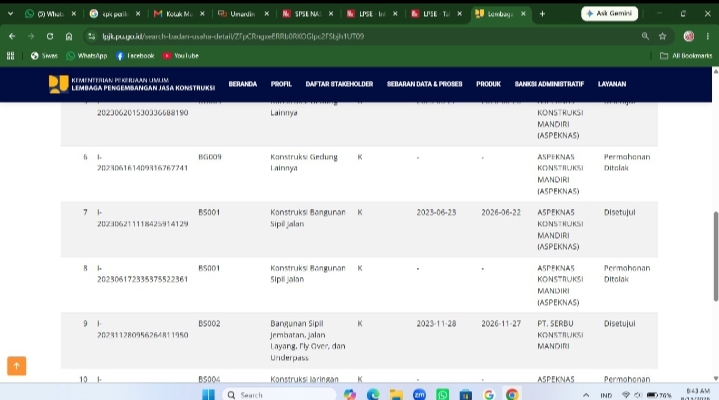Select Bangunan Sipil Jembatan description in row 9
The width and height of the screenshot is (719, 400).
click(307, 340)
